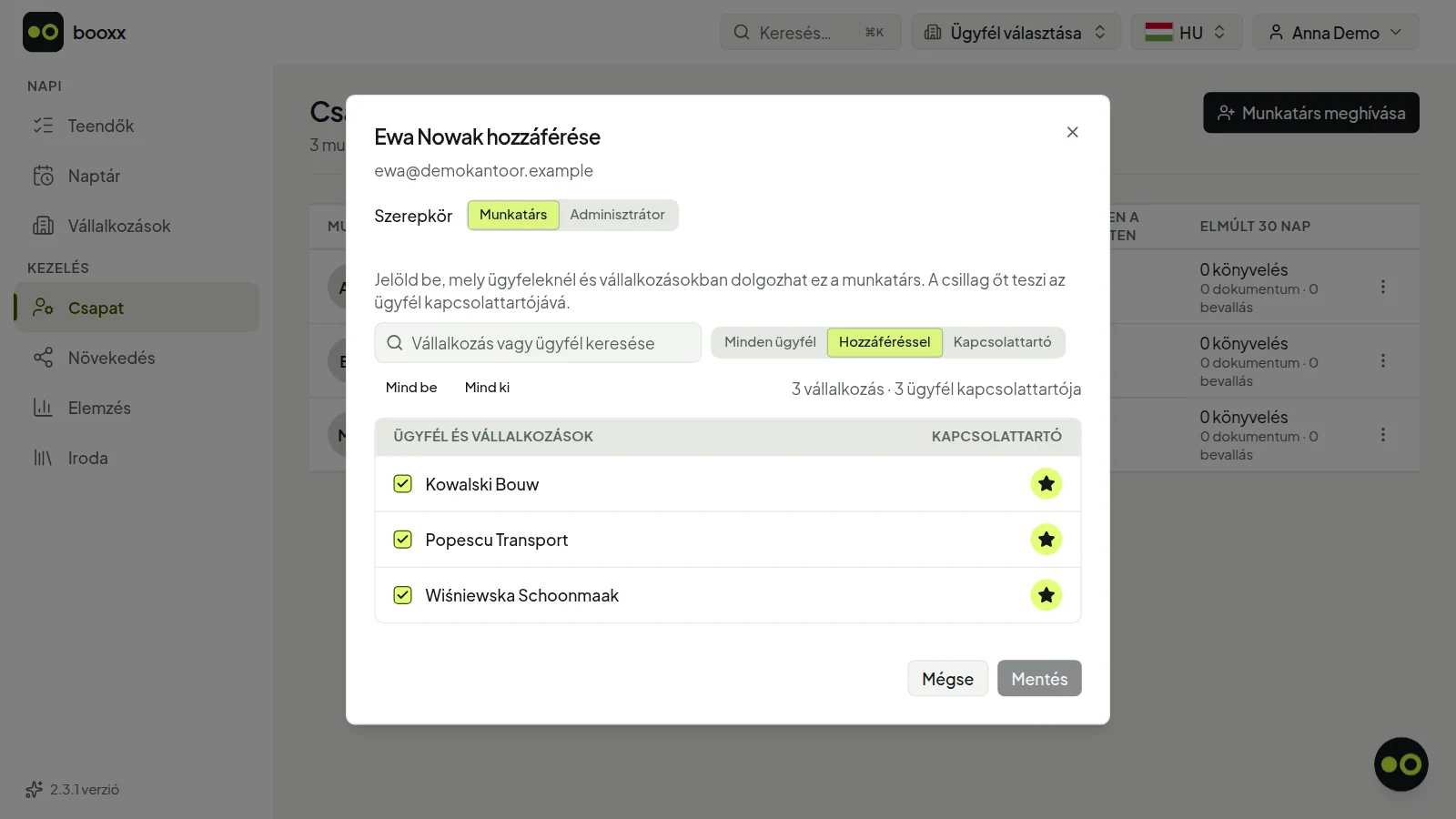Image resolution: width=1456 pixels, height=819 pixels.
Task: Toggle contact star for Wiśniewska Schoonmaak
Action: coord(1046,595)
